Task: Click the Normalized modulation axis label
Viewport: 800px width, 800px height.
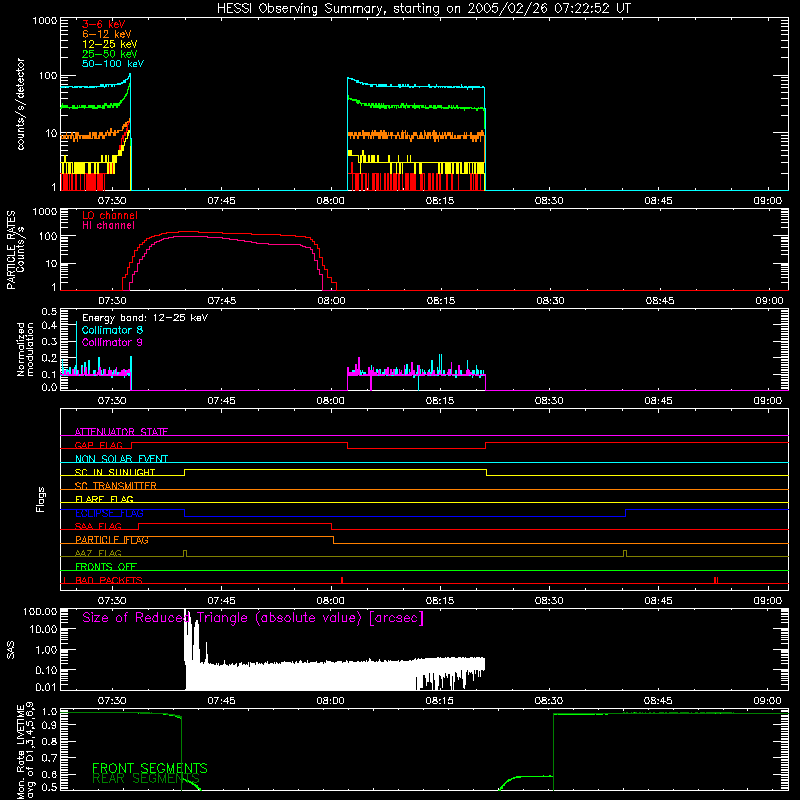Action: click(25, 349)
